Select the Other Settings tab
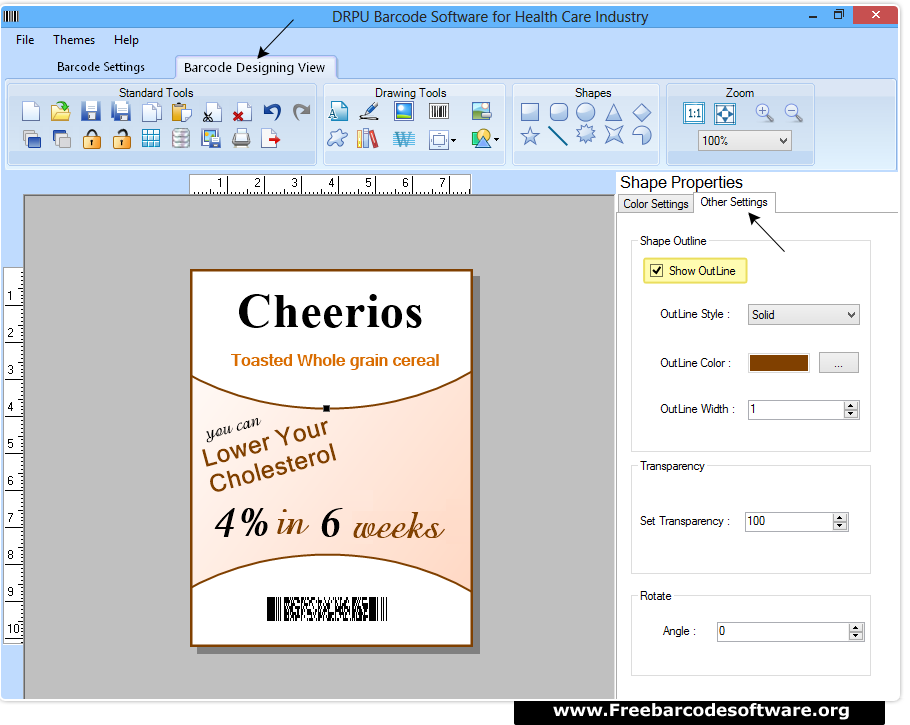The height and width of the screenshot is (725, 910). pos(734,202)
